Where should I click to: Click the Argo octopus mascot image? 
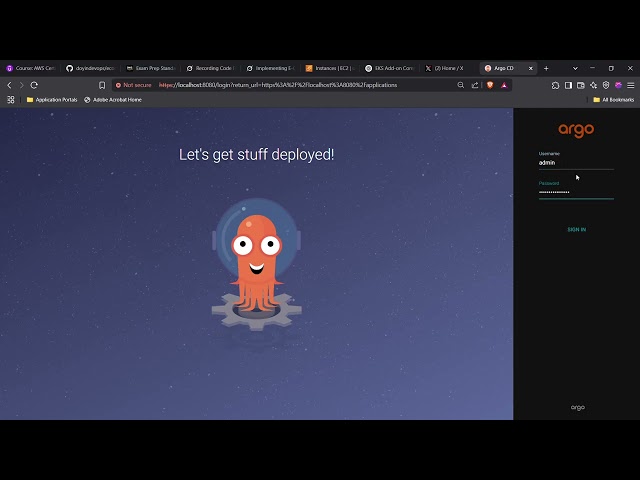[x=256, y=264]
